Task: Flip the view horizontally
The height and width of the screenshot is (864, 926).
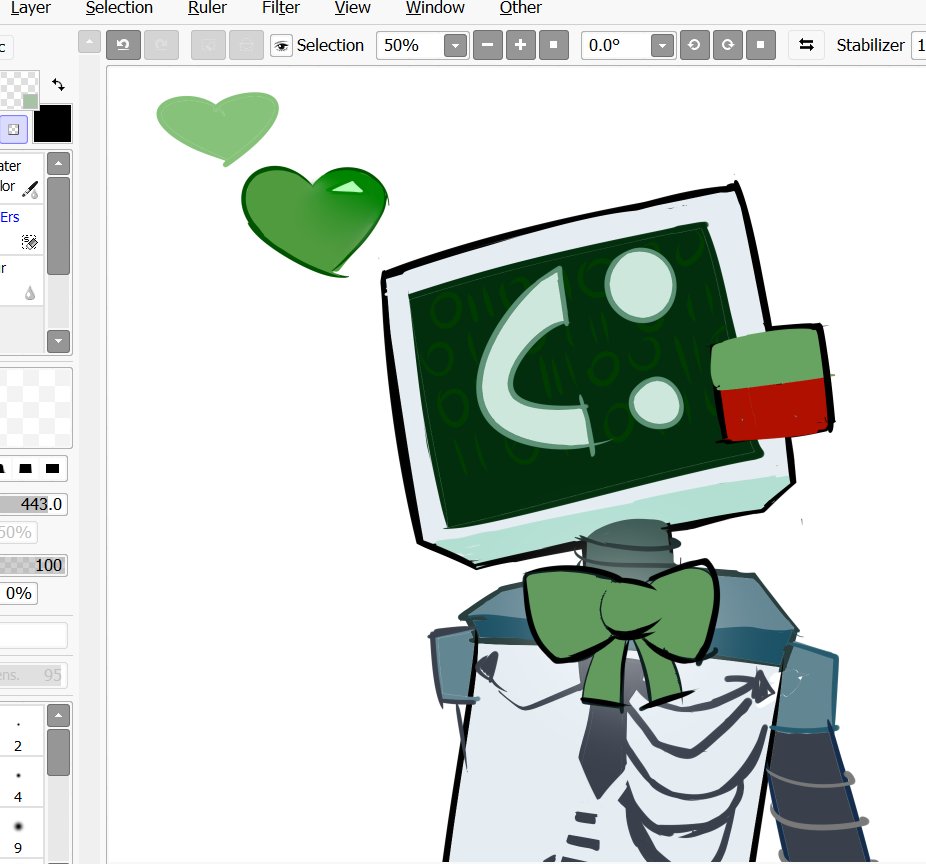Action: pyautogui.click(x=806, y=45)
